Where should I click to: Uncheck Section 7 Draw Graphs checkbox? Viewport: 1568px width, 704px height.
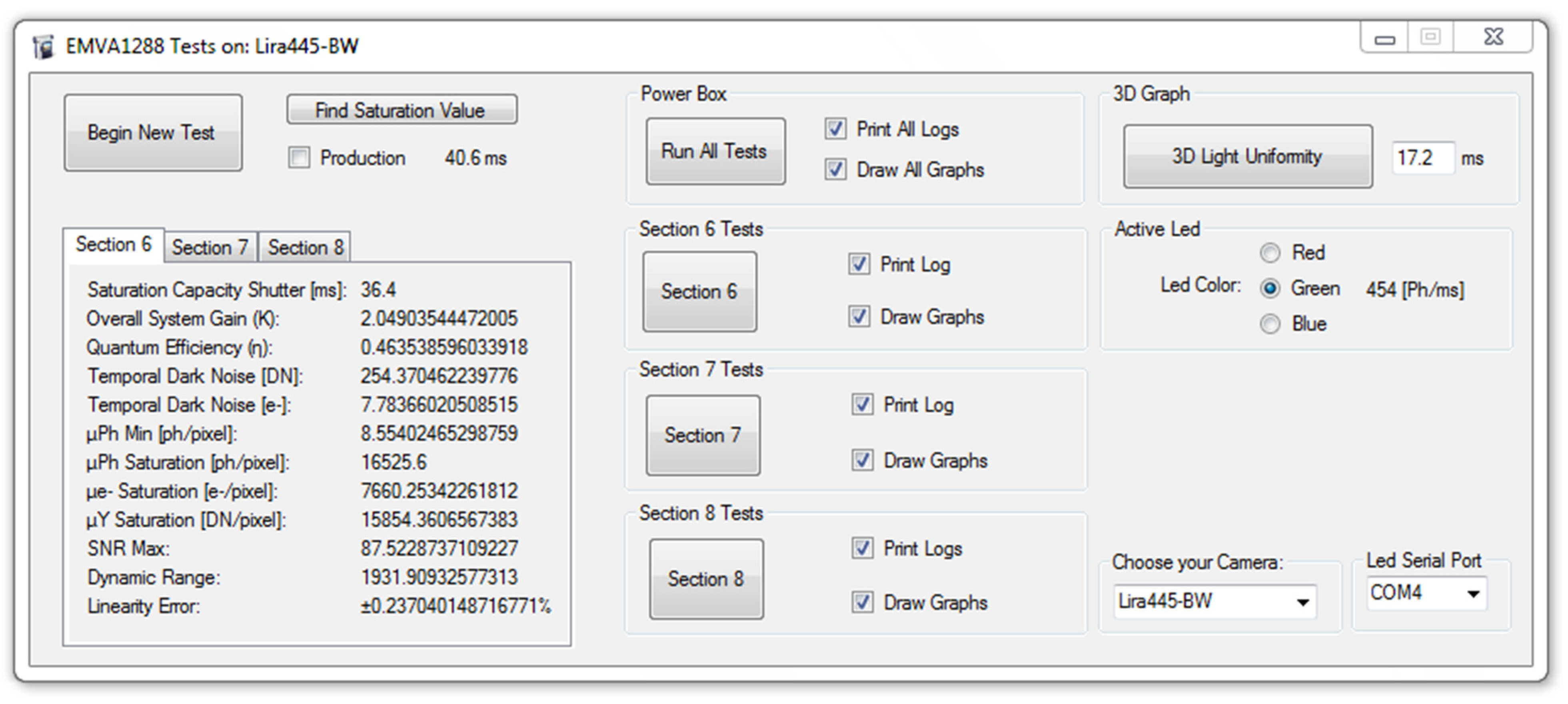coord(862,460)
